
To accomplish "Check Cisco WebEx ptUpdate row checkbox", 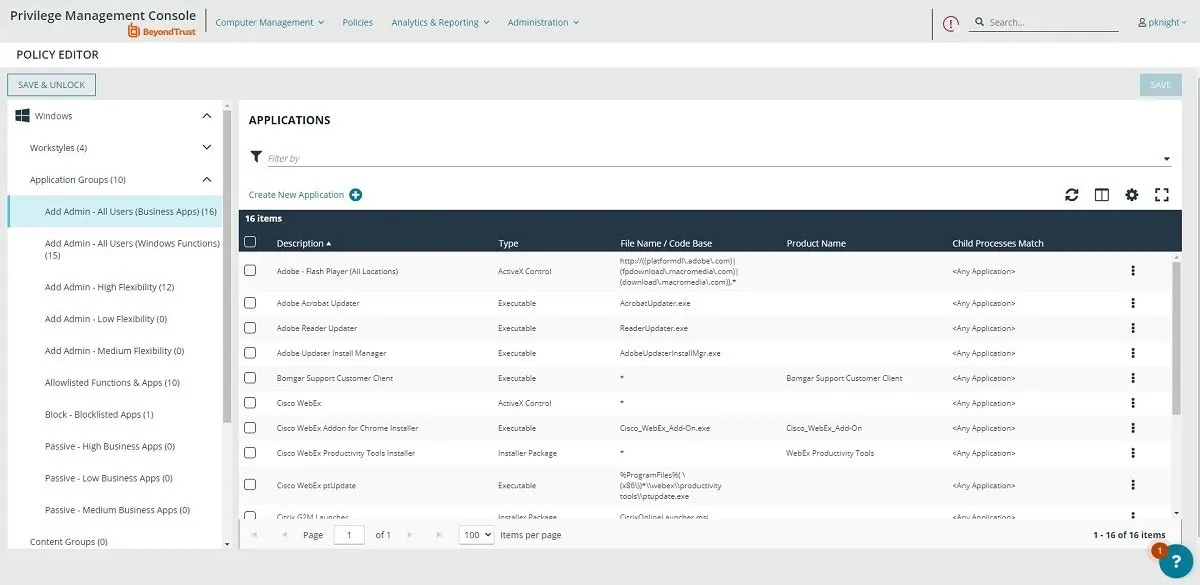I will 250,485.
